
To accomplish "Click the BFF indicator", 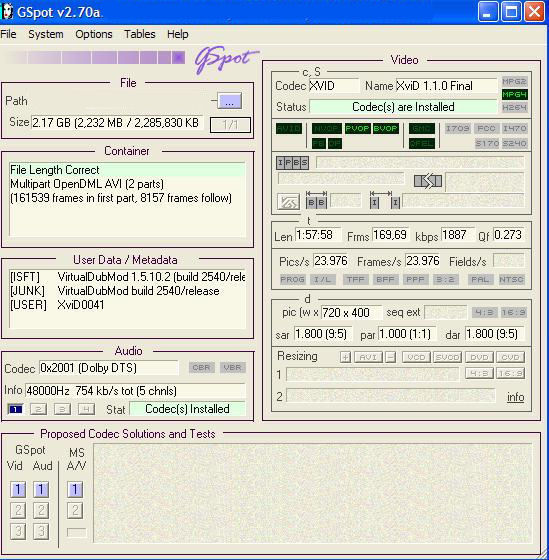I will pos(385,279).
